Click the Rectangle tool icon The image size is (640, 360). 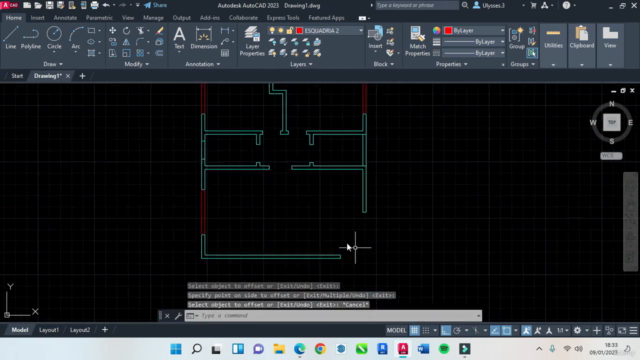point(91,31)
